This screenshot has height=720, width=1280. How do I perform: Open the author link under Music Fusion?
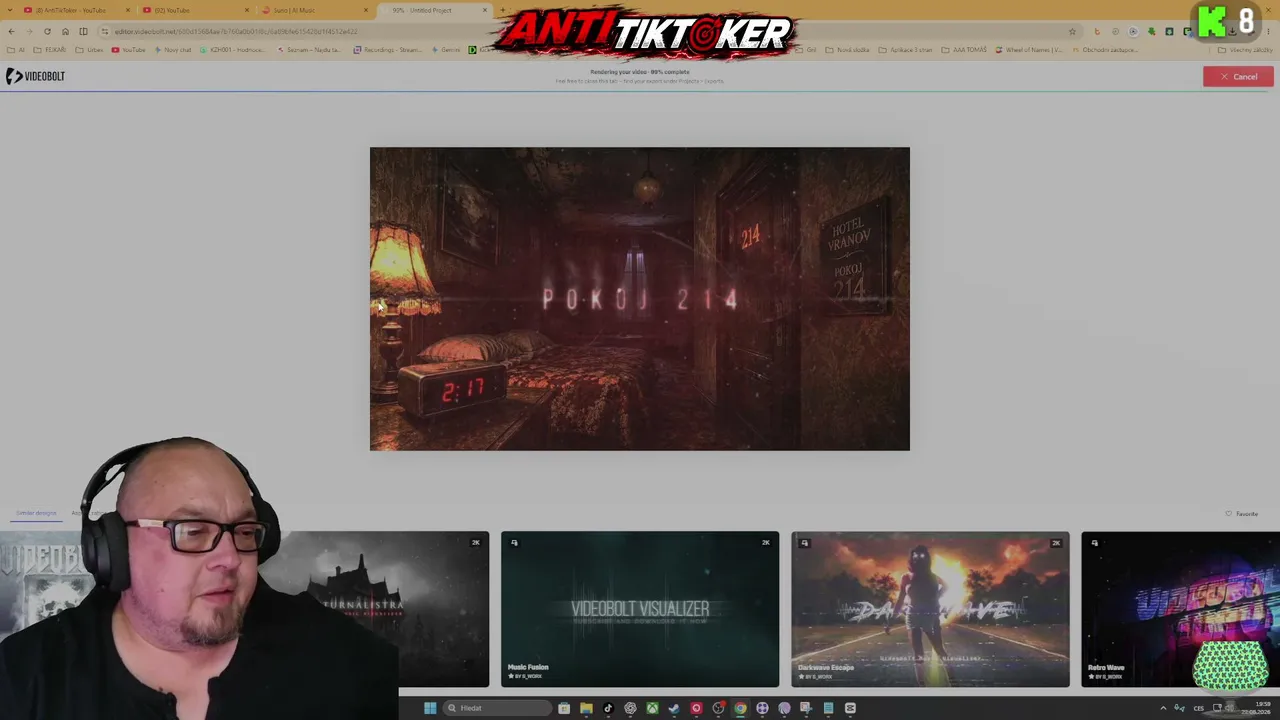pyautogui.click(x=525, y=677)
